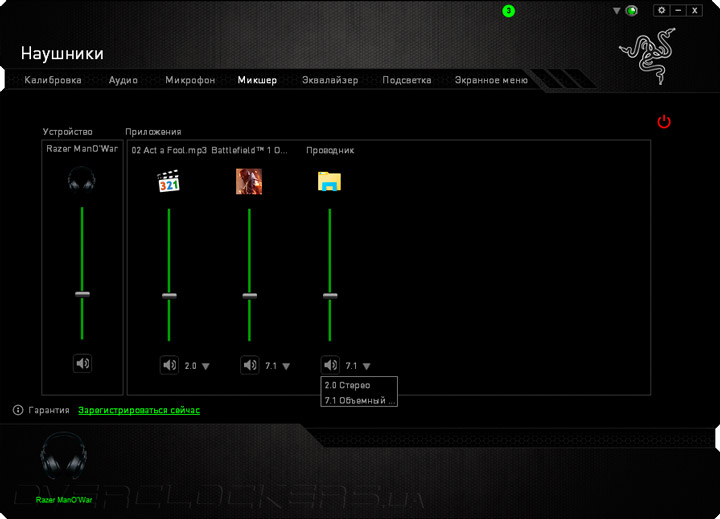Image resolution: width=720 pixels, height=519 pixels.
Task: Click the Battlefield 1 game icon
Action: pyautogui.click(x=249, y=181)
